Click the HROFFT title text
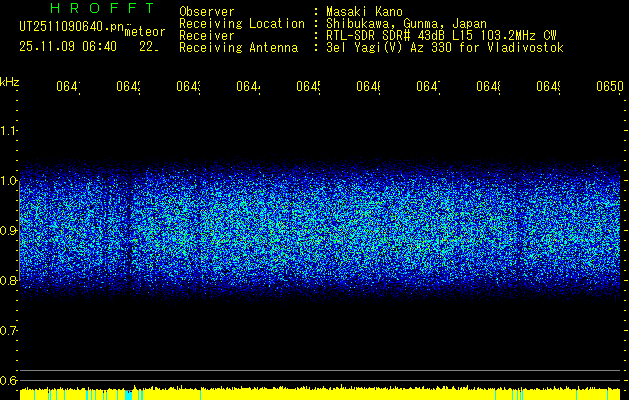629x400 pixels. 103,8
